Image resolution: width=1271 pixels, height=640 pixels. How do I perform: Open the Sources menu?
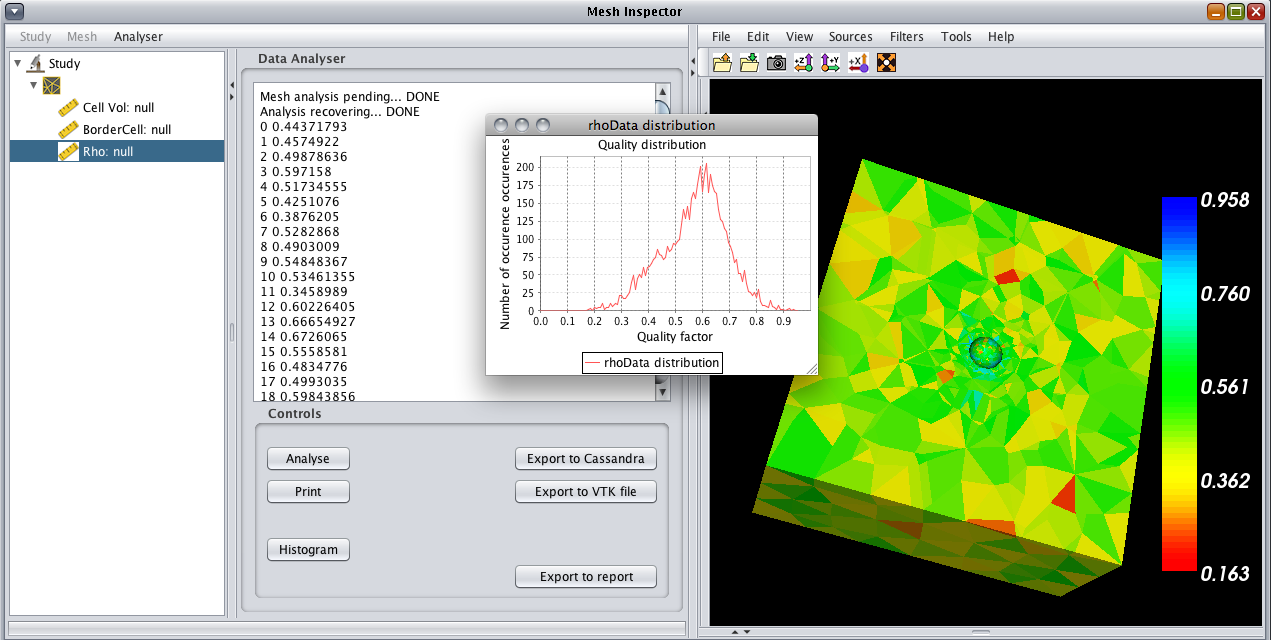850,37
